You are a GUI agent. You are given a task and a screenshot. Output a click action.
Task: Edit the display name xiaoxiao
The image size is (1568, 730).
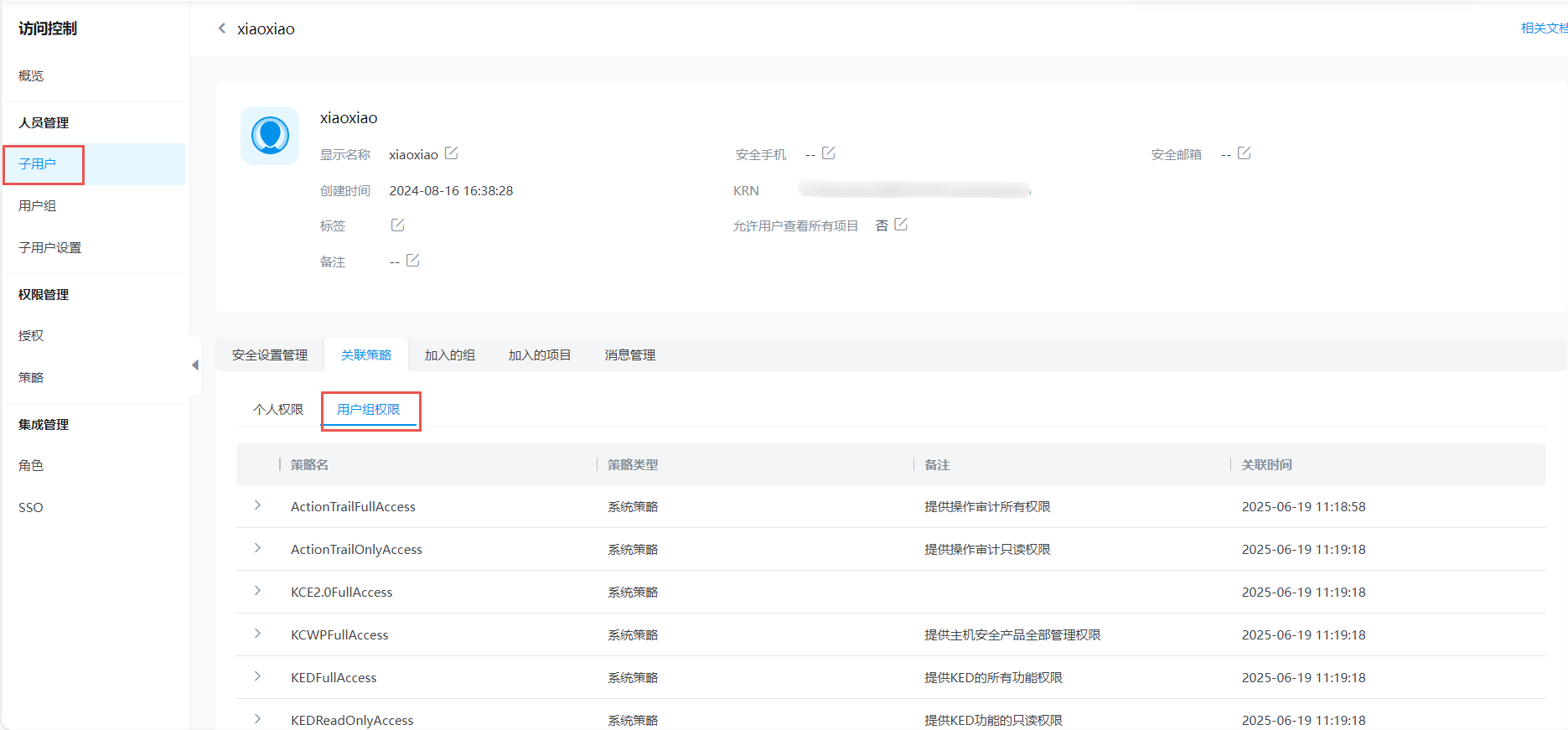pos(451,153)
